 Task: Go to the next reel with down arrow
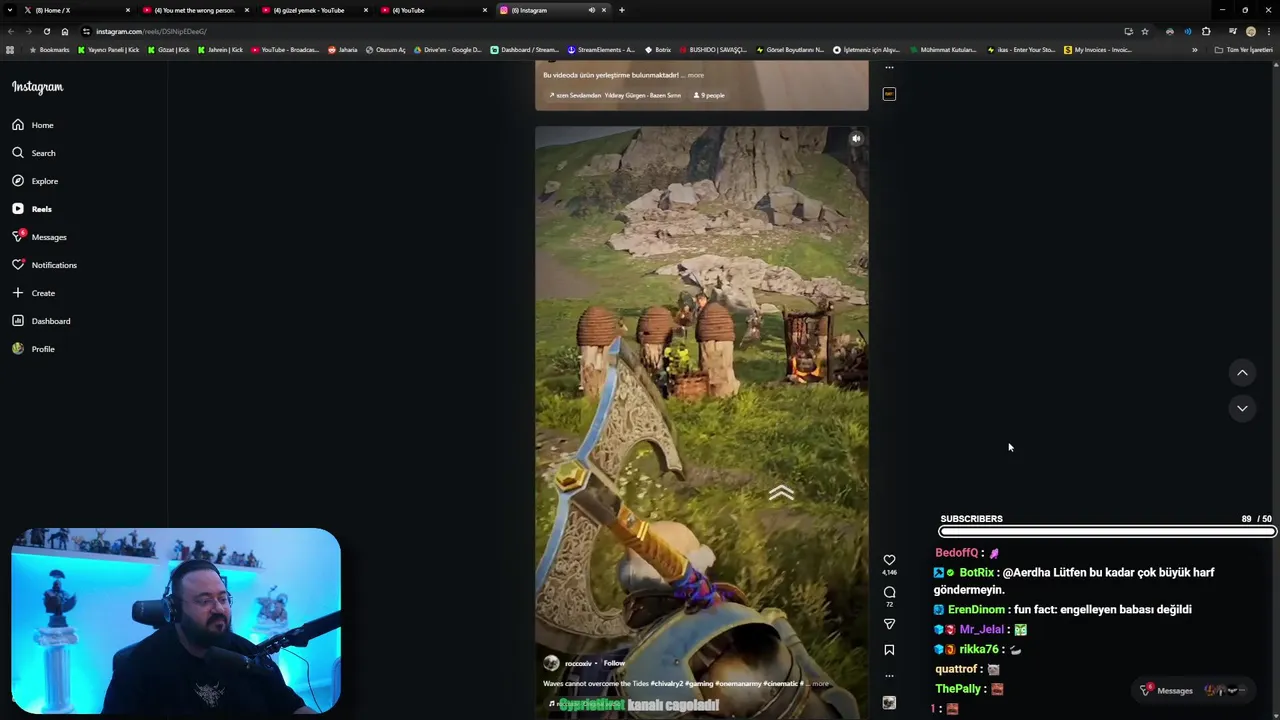tap(1242, 408)
